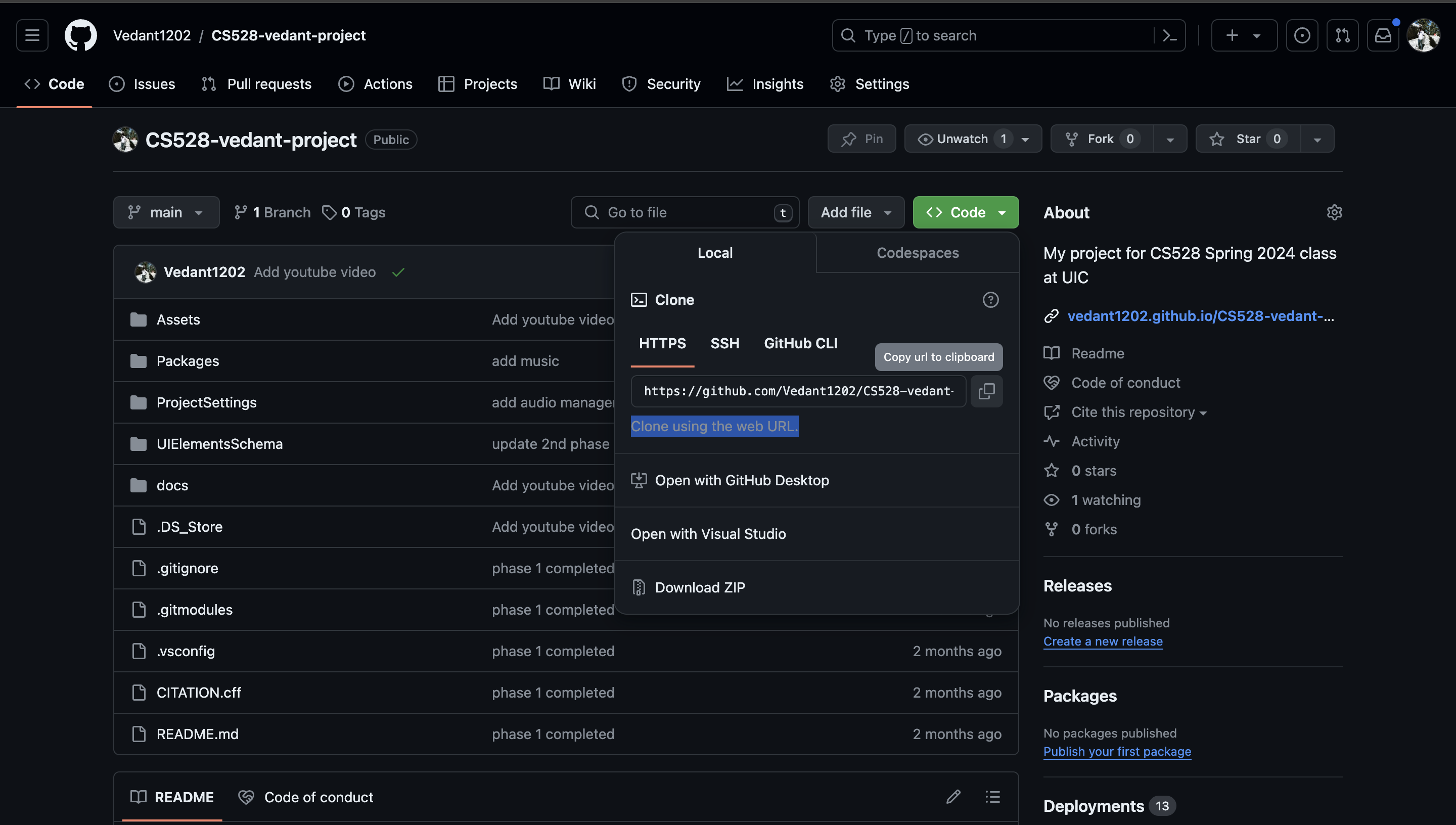The image size is (1456, 825).
Task: Open the Pull requests icon in the header
Action: point(1342,35)
